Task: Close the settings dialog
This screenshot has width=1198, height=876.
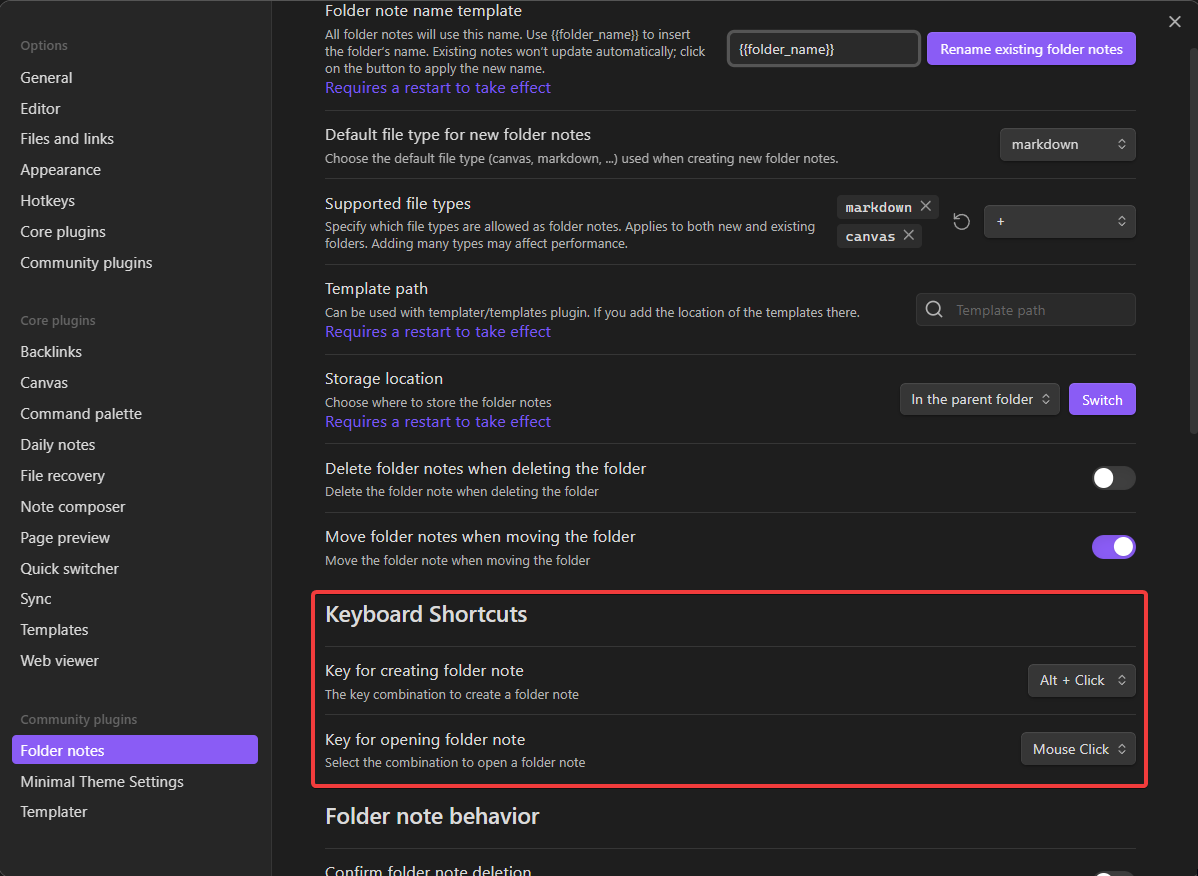Action: pyautogui.click(x=1174, y=21)
